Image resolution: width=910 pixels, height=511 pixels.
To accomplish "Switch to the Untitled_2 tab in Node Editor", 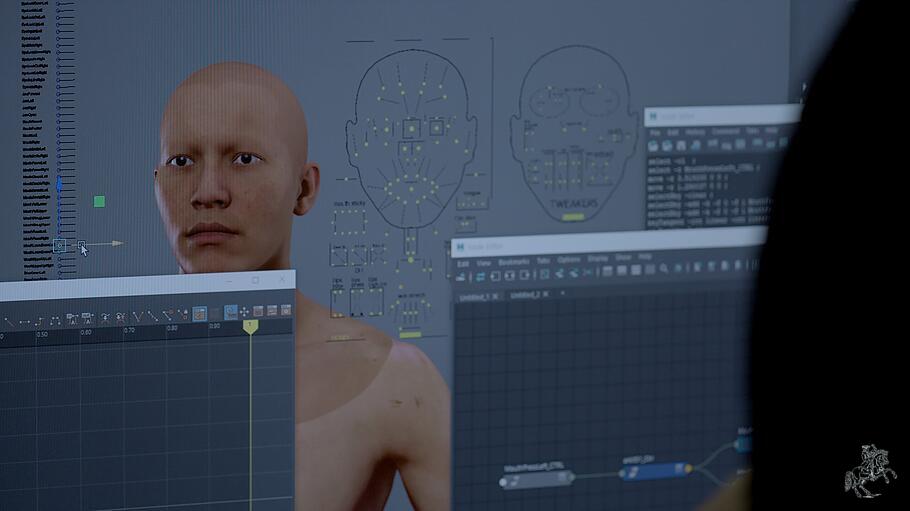I will pyautogui.click(x=528, y=296).
